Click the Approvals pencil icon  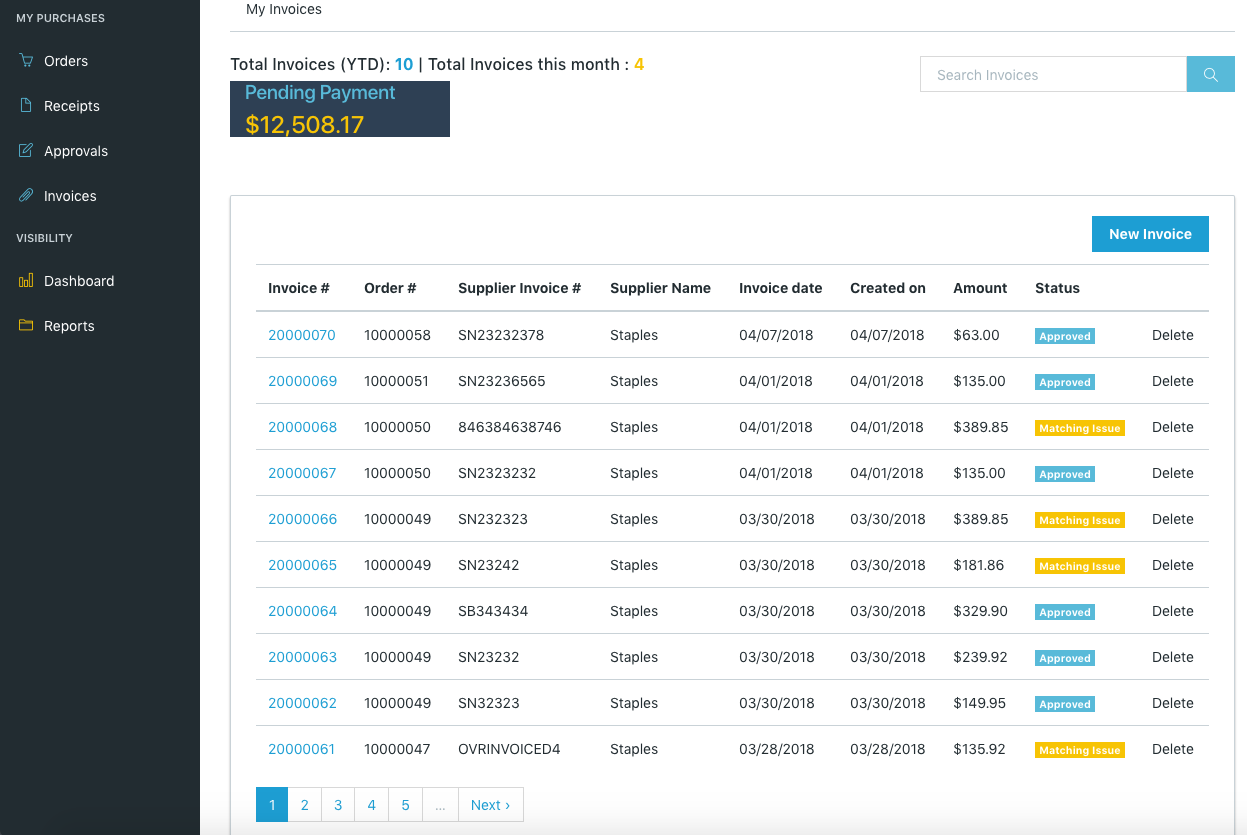(x=26, y=151)
